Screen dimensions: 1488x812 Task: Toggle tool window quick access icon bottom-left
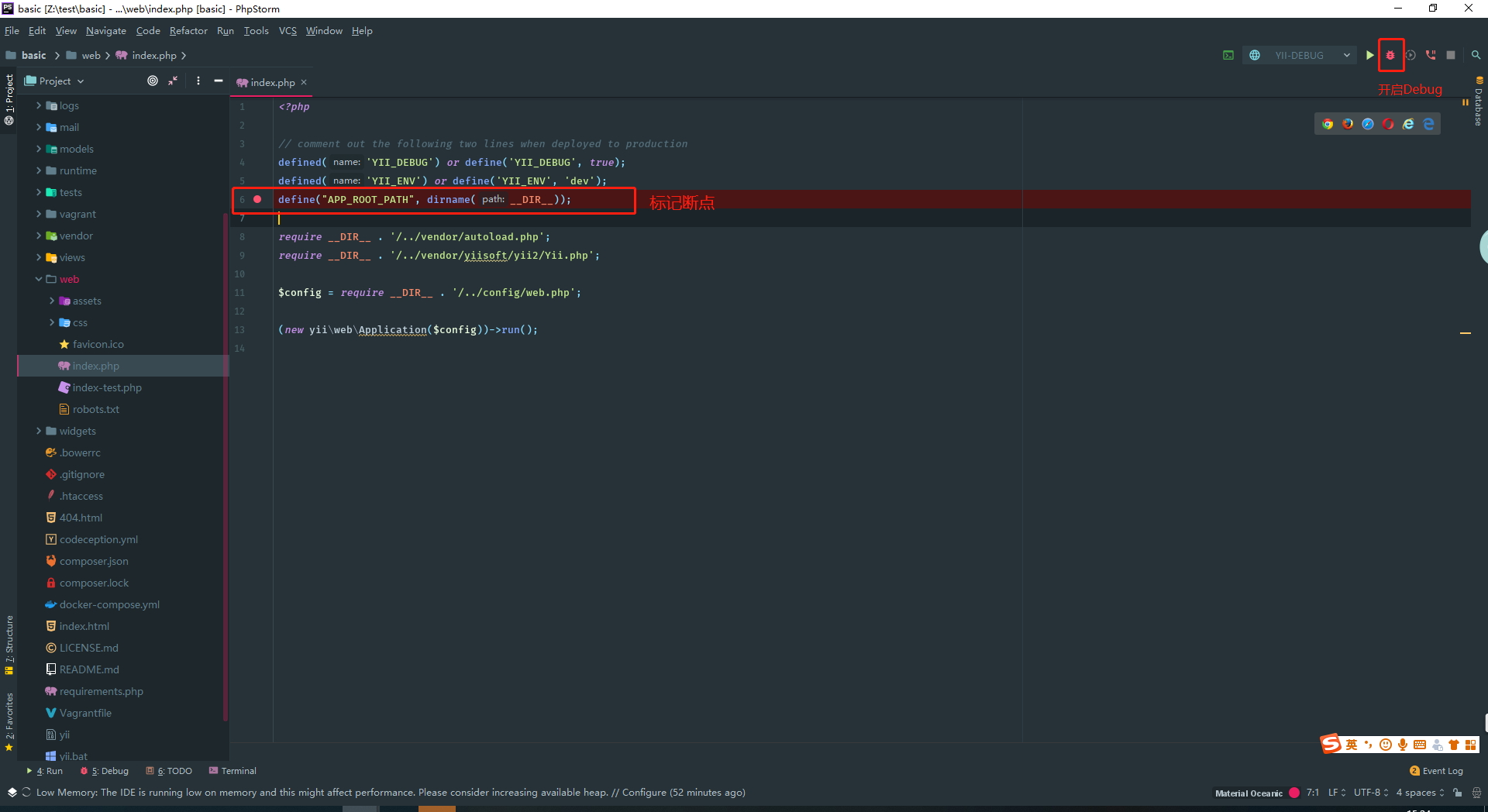pos(12,793)
